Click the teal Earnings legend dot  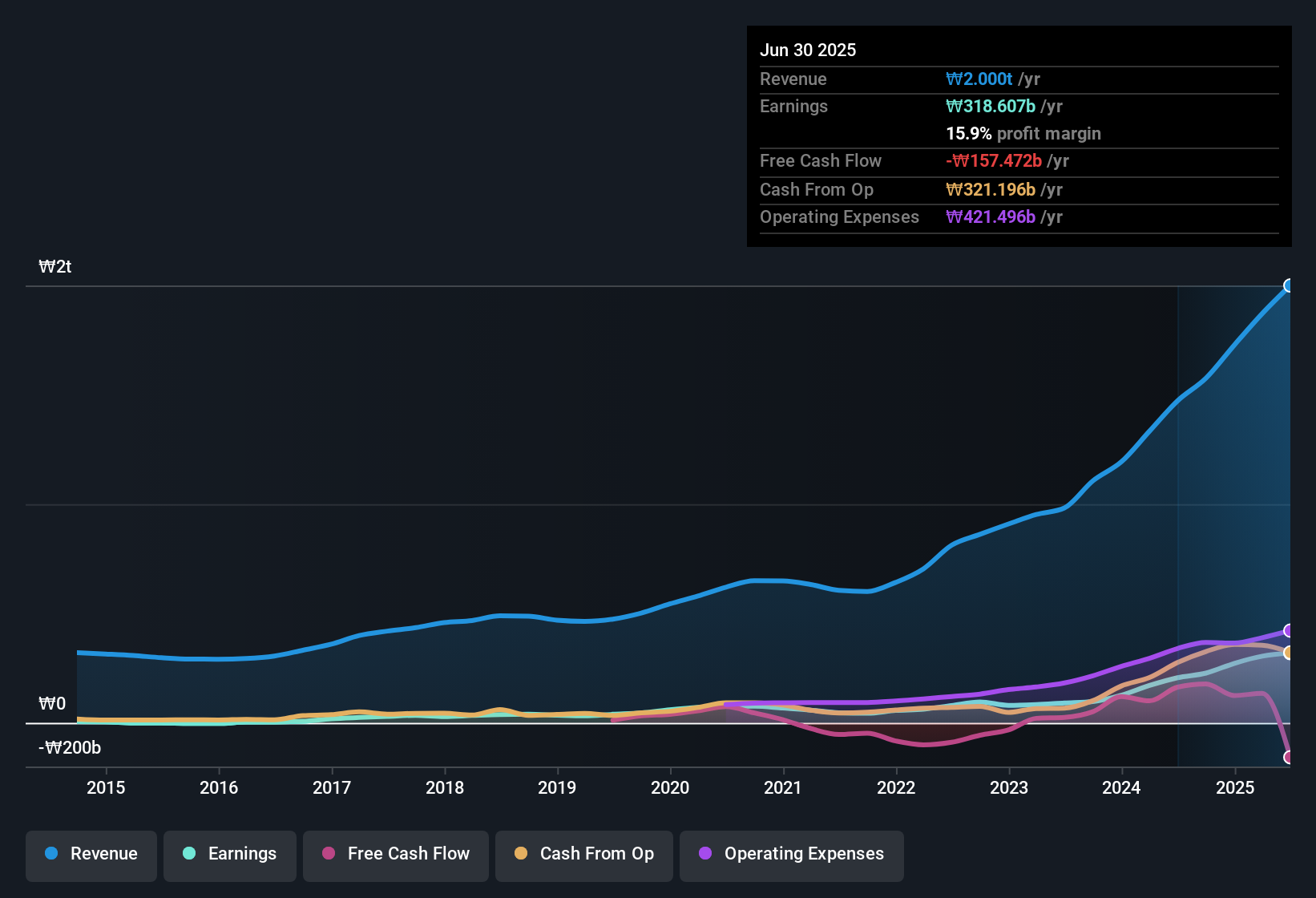(189, 854)
